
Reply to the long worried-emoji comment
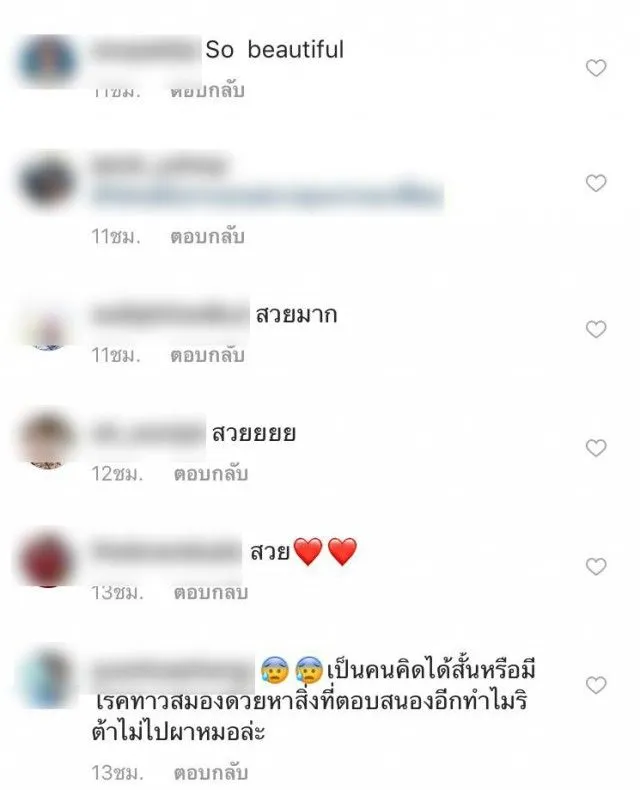point(211,772)
